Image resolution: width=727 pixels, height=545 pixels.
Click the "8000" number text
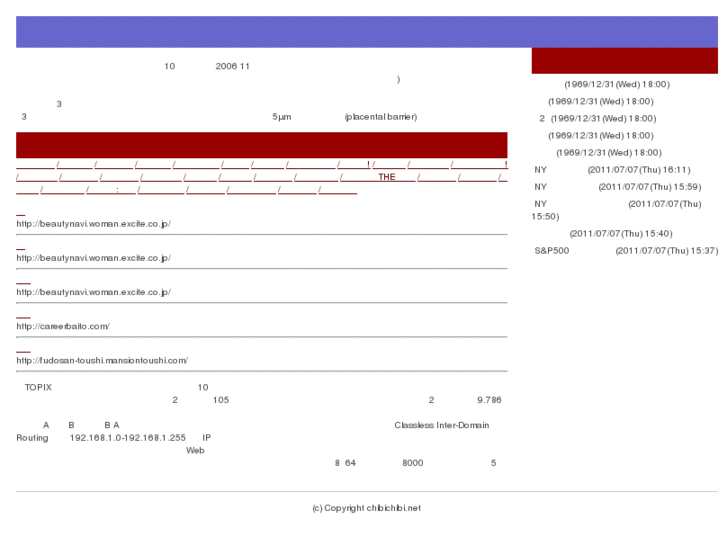tap(413, 463)
